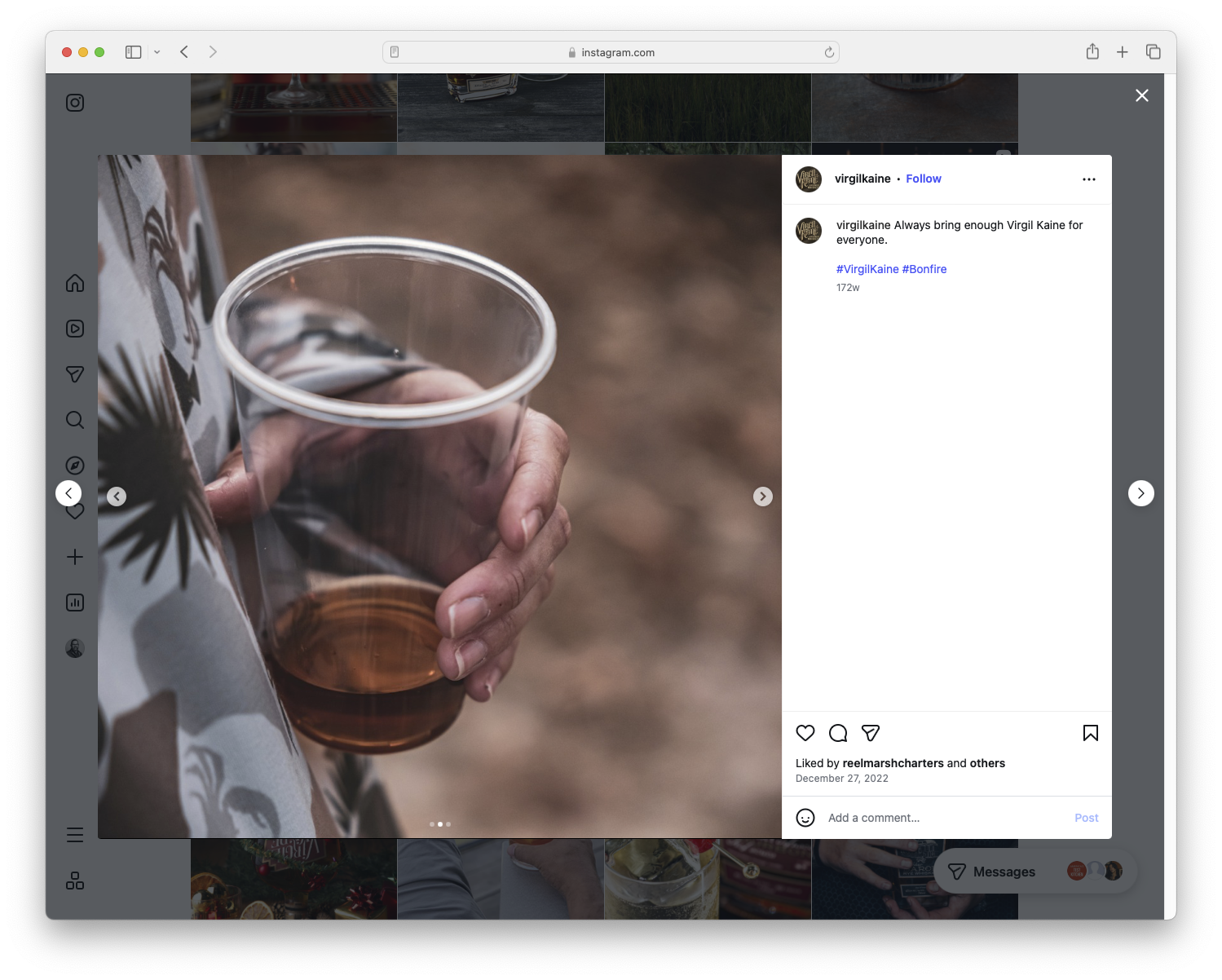1222x980 pixels.
Task: Open direct Messages from the sidebar
Action: (74, 374)
